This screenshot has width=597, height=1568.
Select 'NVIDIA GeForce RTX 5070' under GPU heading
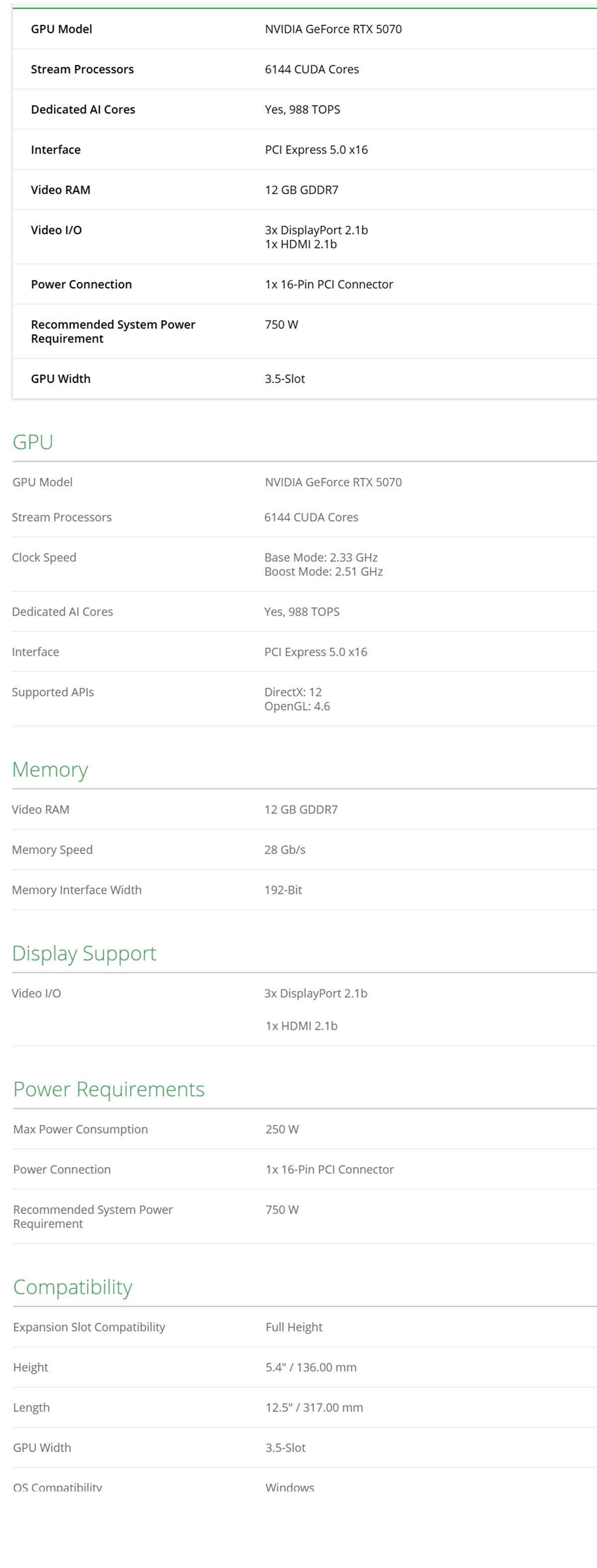click(x=333, y=482)
